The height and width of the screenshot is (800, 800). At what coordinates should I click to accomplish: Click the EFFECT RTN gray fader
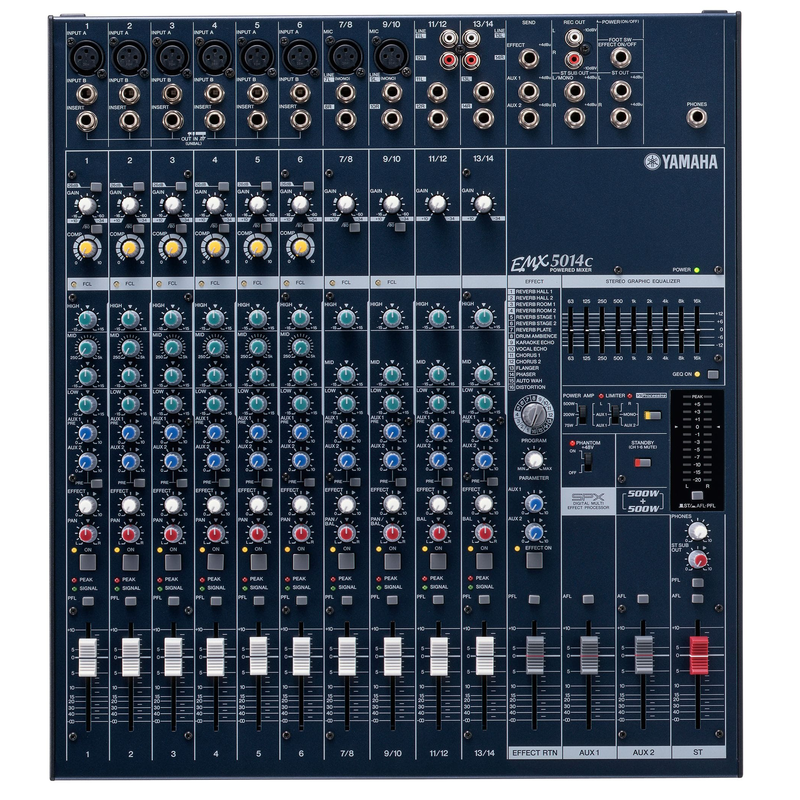(534, 656)
